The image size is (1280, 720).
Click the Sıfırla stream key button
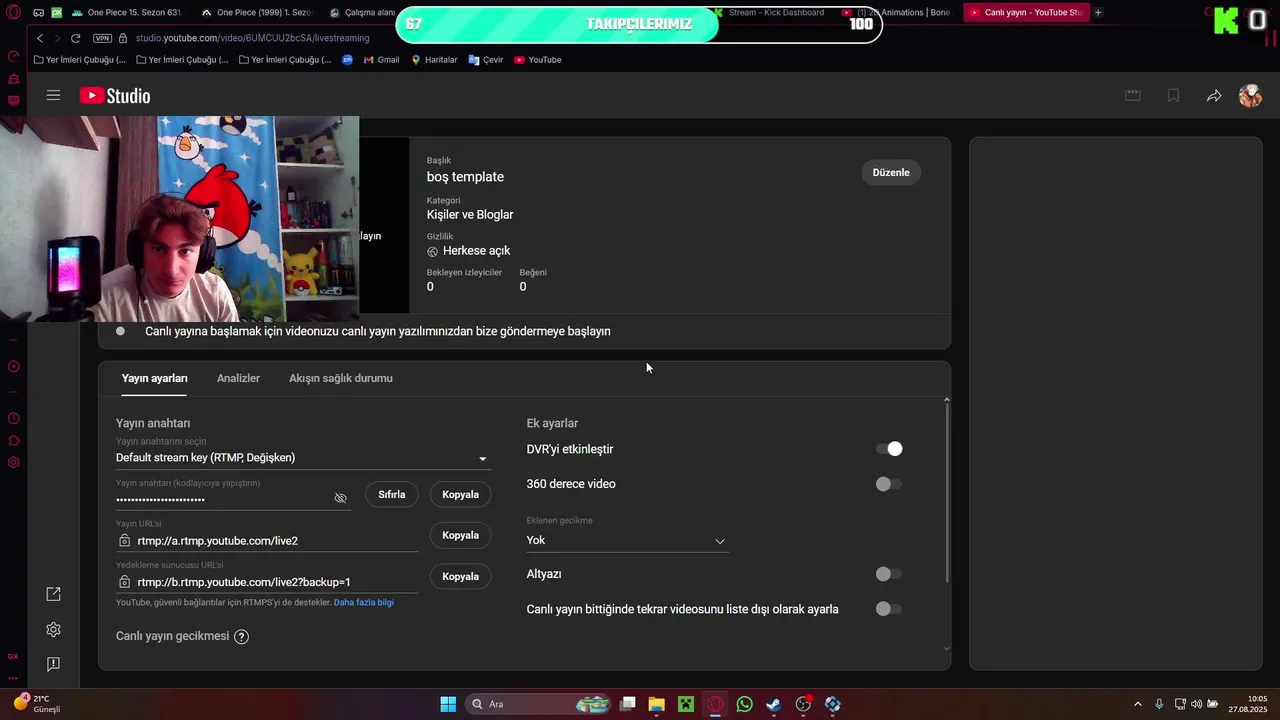392,494
